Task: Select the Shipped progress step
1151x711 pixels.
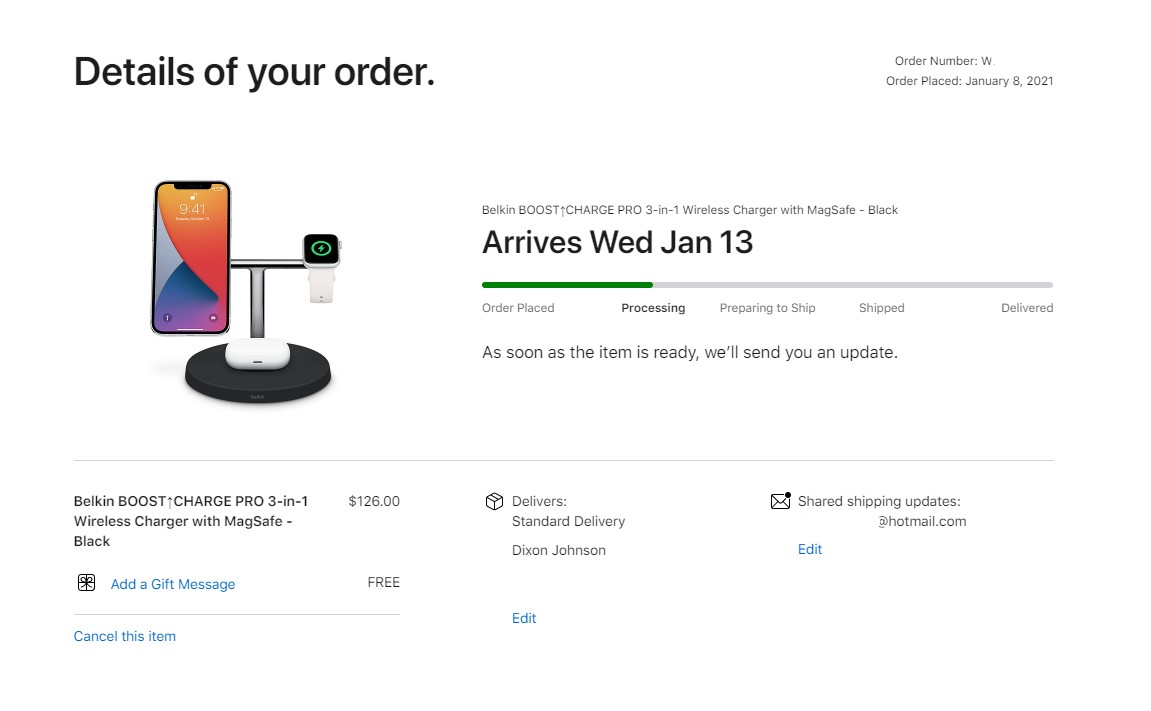Action: tap(881, 308)
